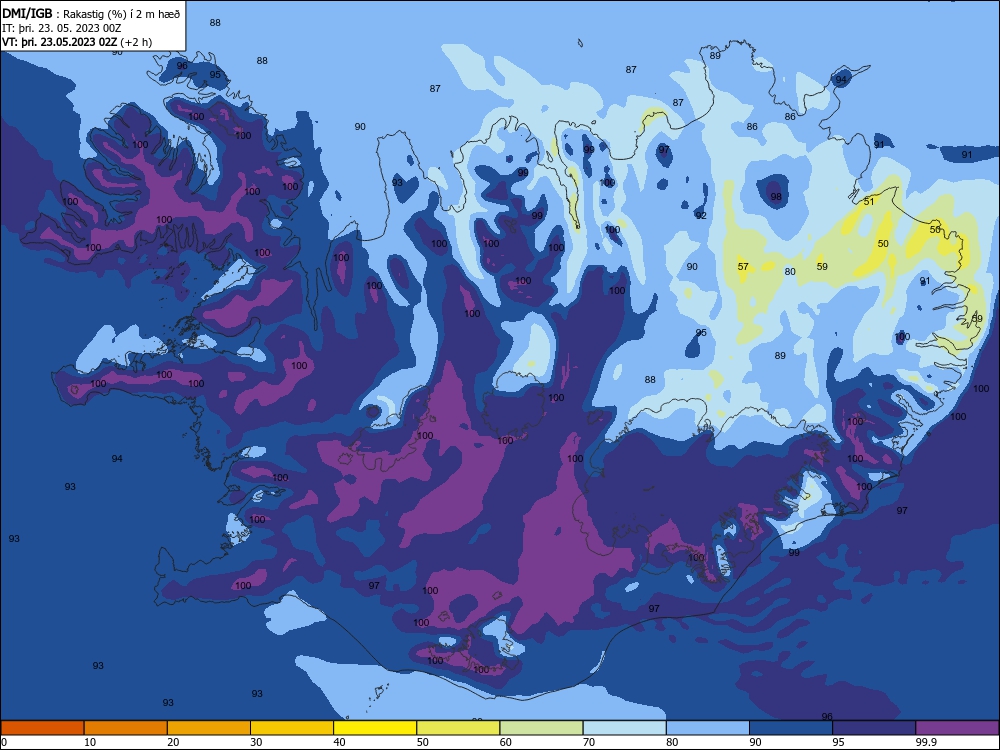Image resolution: width=1000 pixels, height=750 pixels.
Task: Pick the pale green 60–70 legend swatch
Action: pos(541,728)
